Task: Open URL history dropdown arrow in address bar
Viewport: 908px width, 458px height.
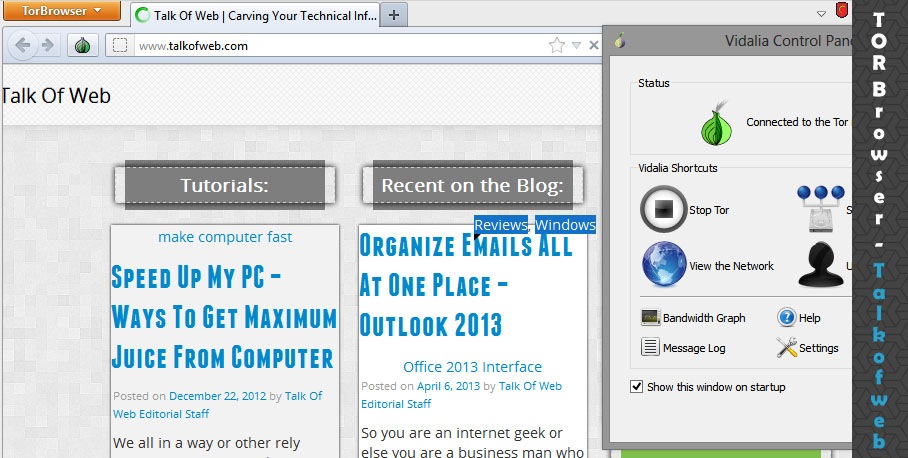Action: (x=576, y=45)
